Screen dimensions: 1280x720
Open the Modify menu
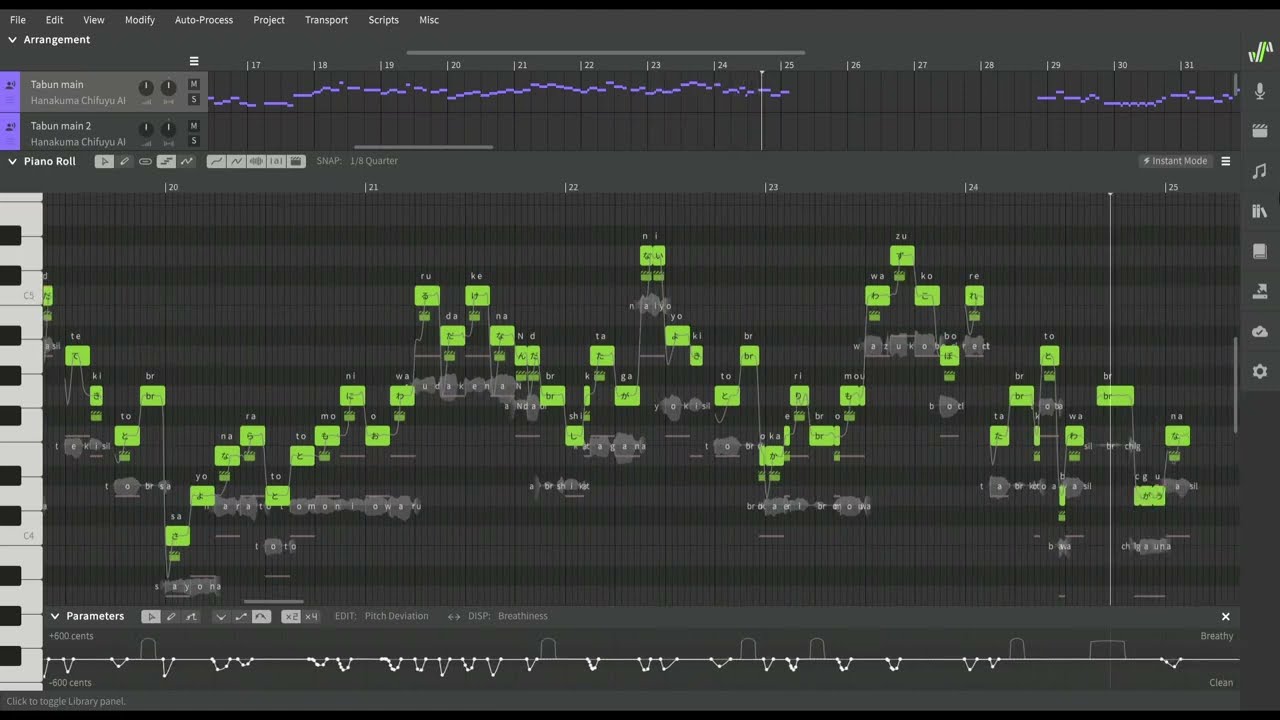coord(140,20)
